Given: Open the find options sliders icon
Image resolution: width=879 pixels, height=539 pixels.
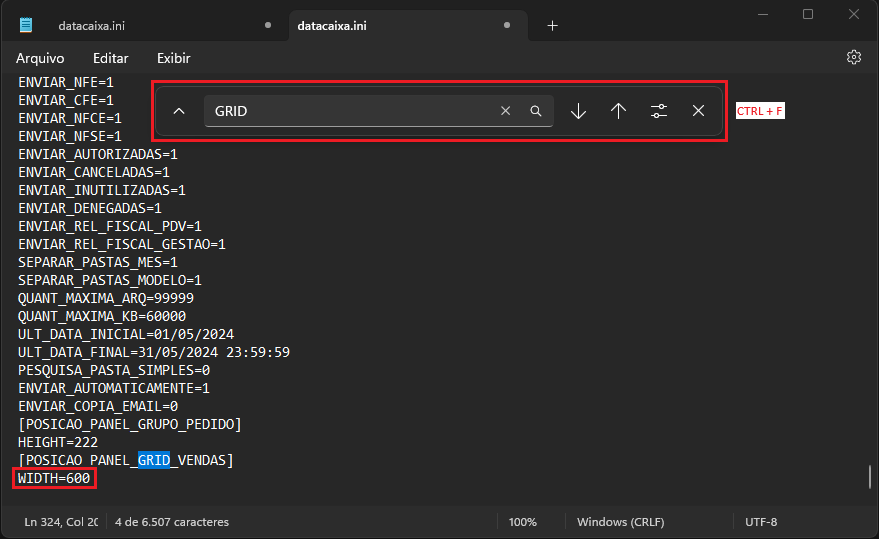Looking at the screenshot, I should (x=658, y=111).
